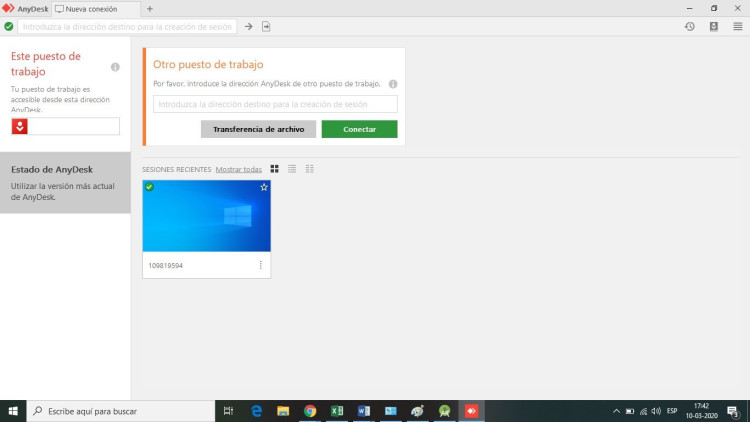Open the session history clock icon
This screenshot has width=750, height=422.
[x=689, y=27]
